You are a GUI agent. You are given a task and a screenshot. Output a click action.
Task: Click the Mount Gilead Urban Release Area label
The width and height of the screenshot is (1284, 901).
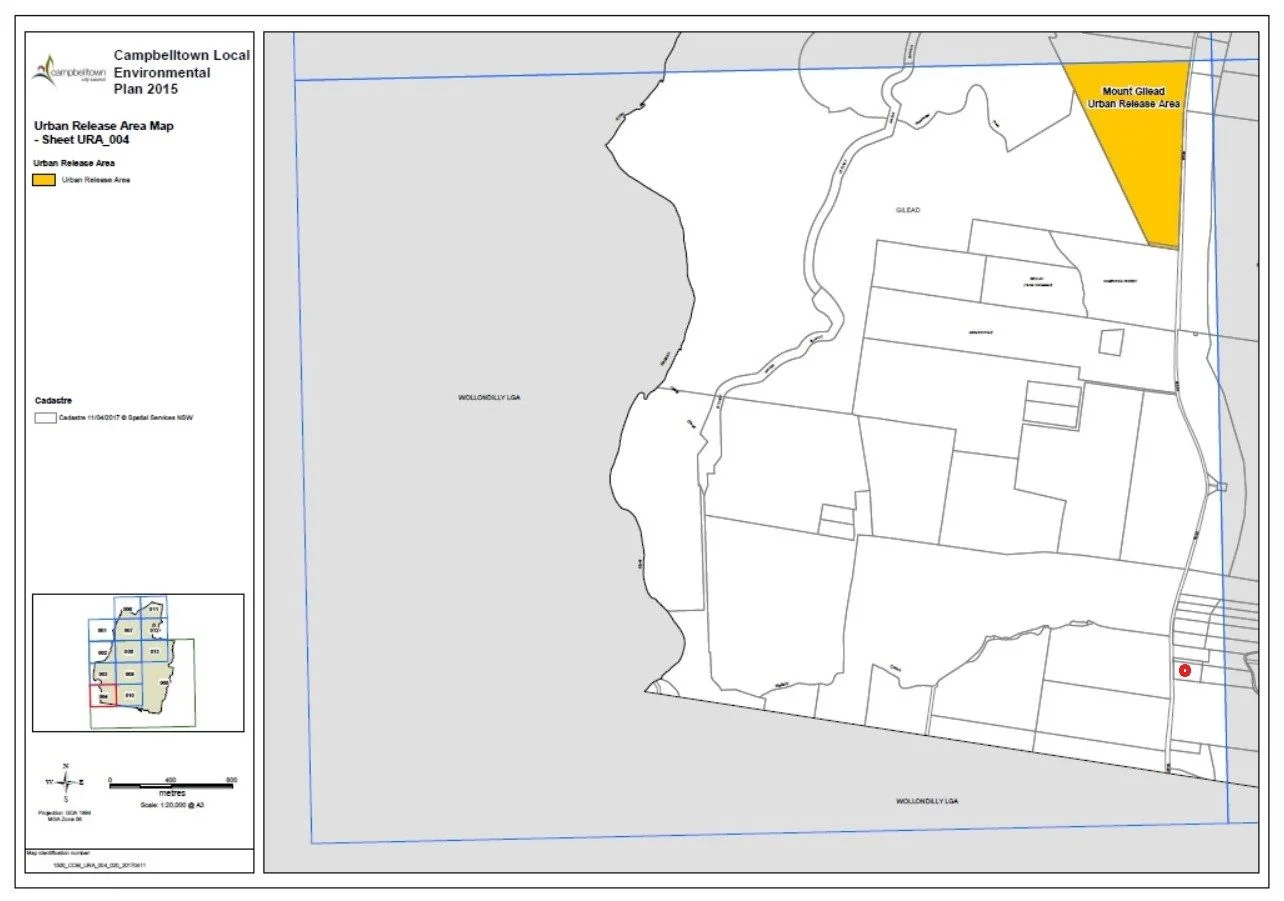click(x=1134, y=97)
